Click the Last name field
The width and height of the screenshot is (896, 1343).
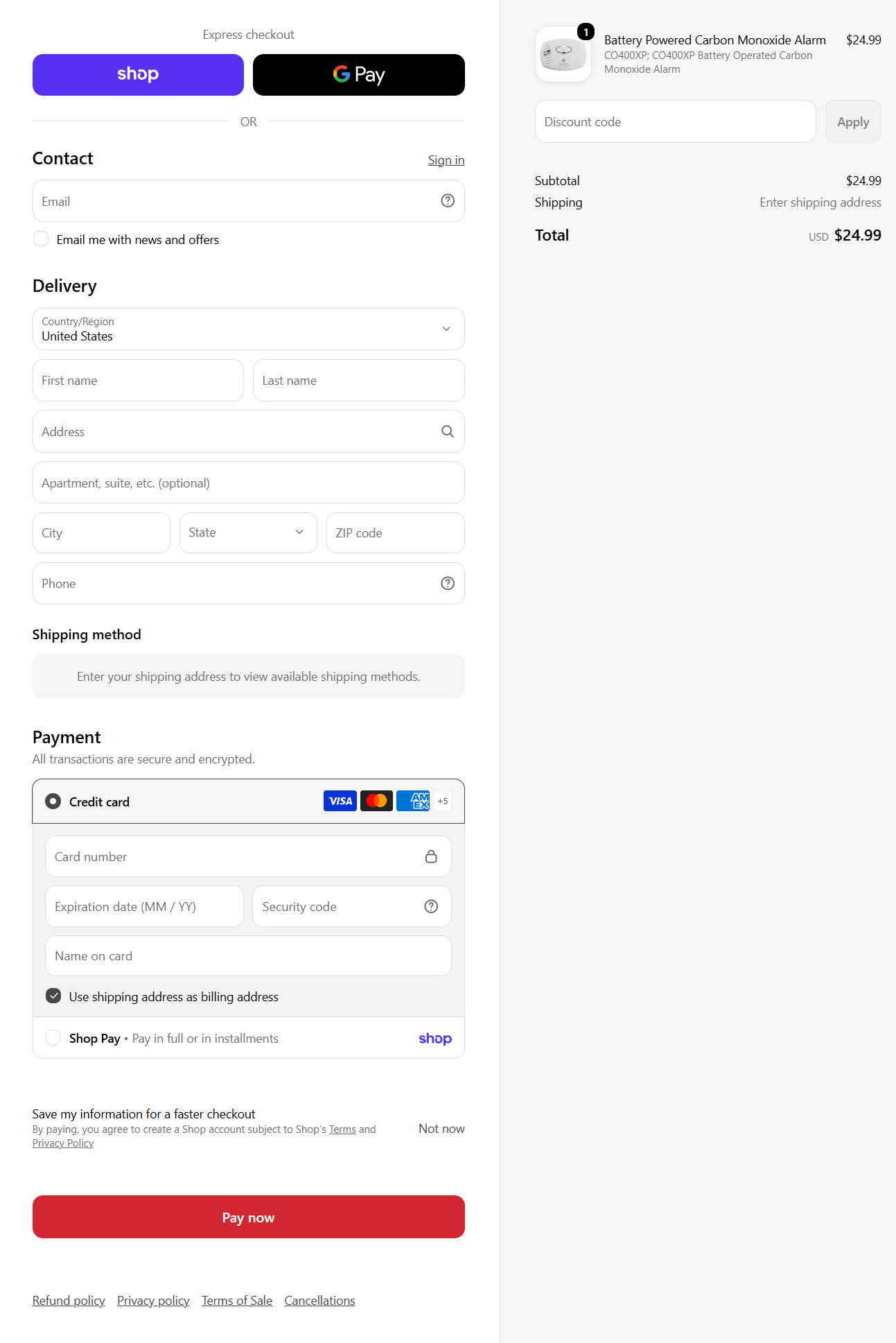point(358,380)
